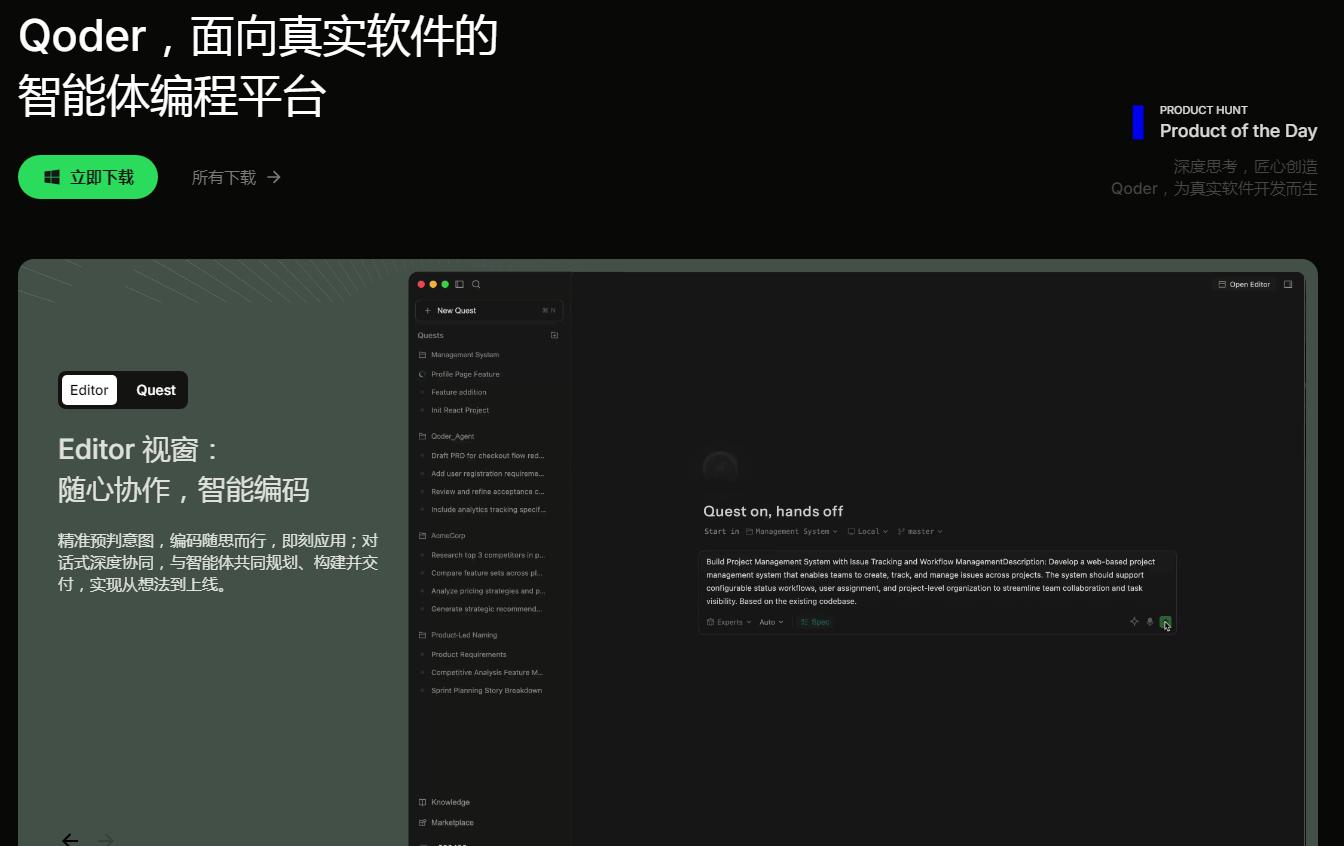Click the green send button in prompt box

click(1165, 622)
